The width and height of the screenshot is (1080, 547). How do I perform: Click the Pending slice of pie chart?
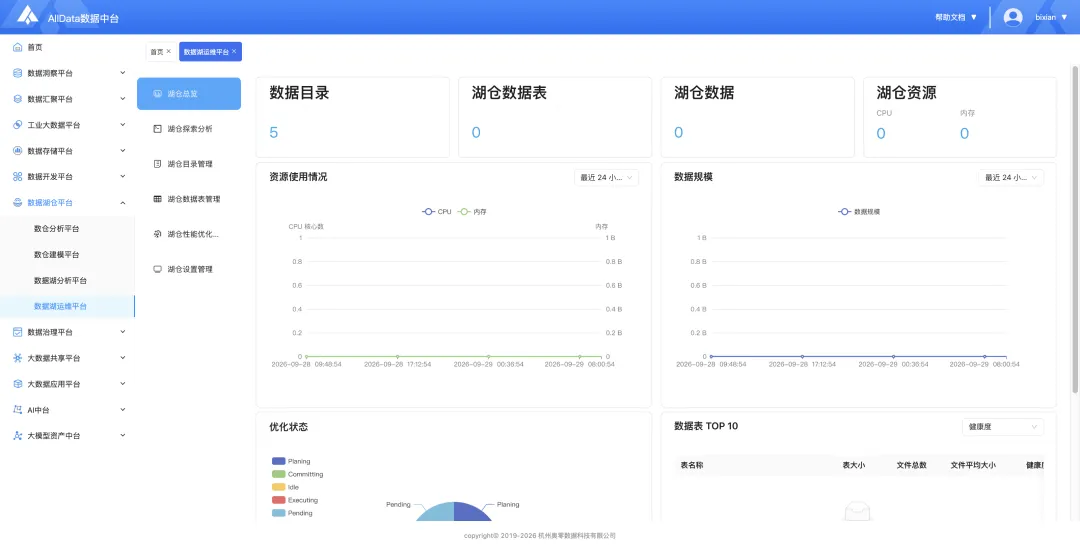[x=437, y=513]
